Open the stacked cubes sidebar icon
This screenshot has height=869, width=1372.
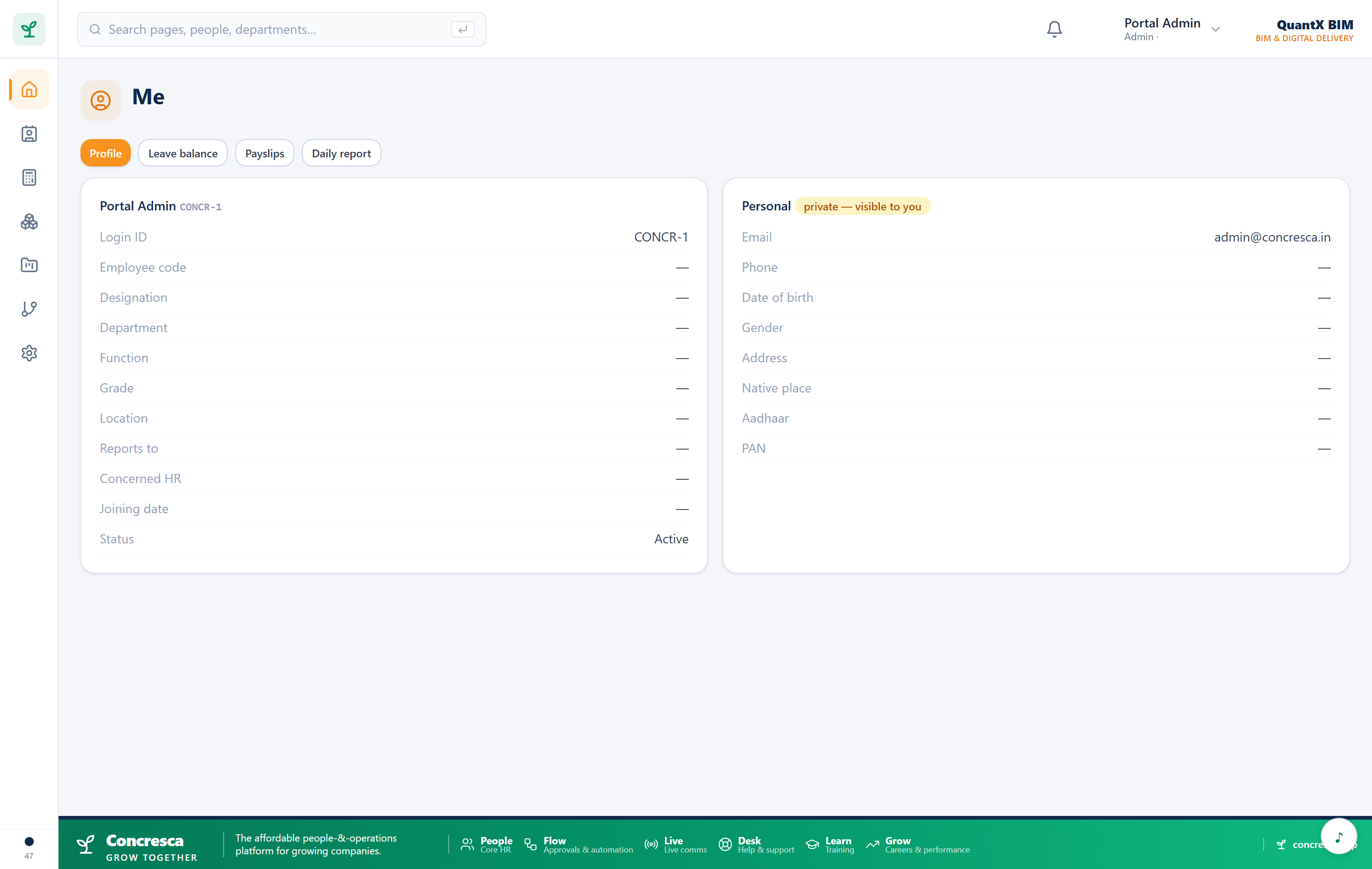(29, 222)
